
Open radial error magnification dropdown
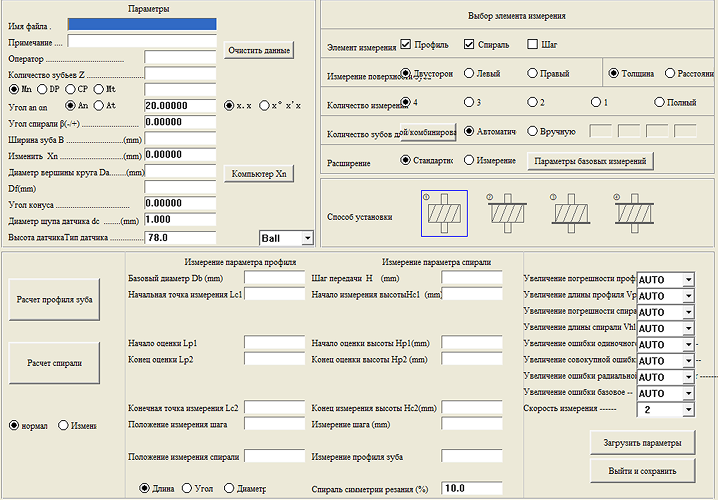[688, 377]
